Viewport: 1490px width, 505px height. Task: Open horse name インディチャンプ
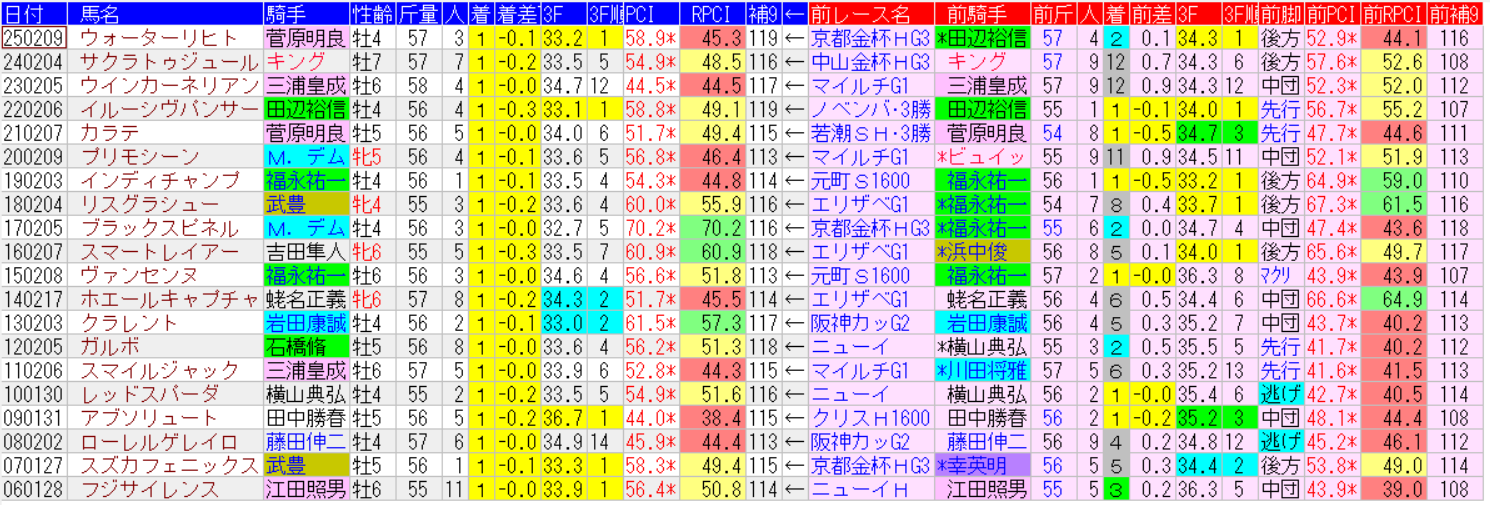click(160, 181)
